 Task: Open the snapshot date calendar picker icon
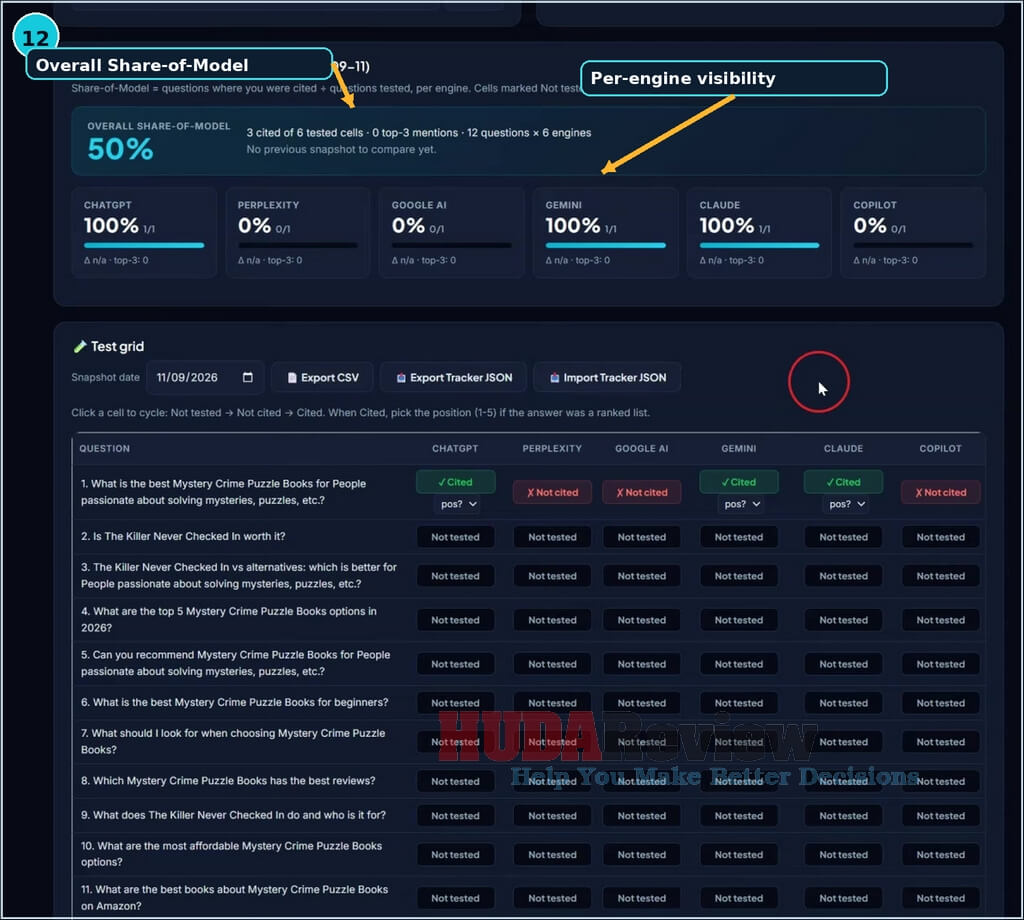click(248, 377)
